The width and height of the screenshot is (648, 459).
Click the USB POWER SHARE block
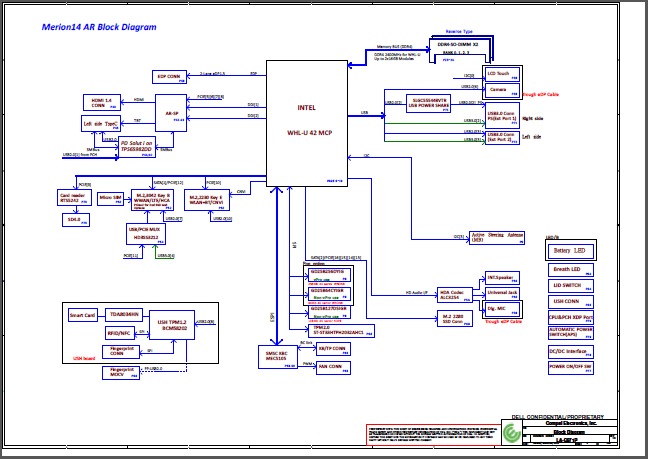coord(427,102)
